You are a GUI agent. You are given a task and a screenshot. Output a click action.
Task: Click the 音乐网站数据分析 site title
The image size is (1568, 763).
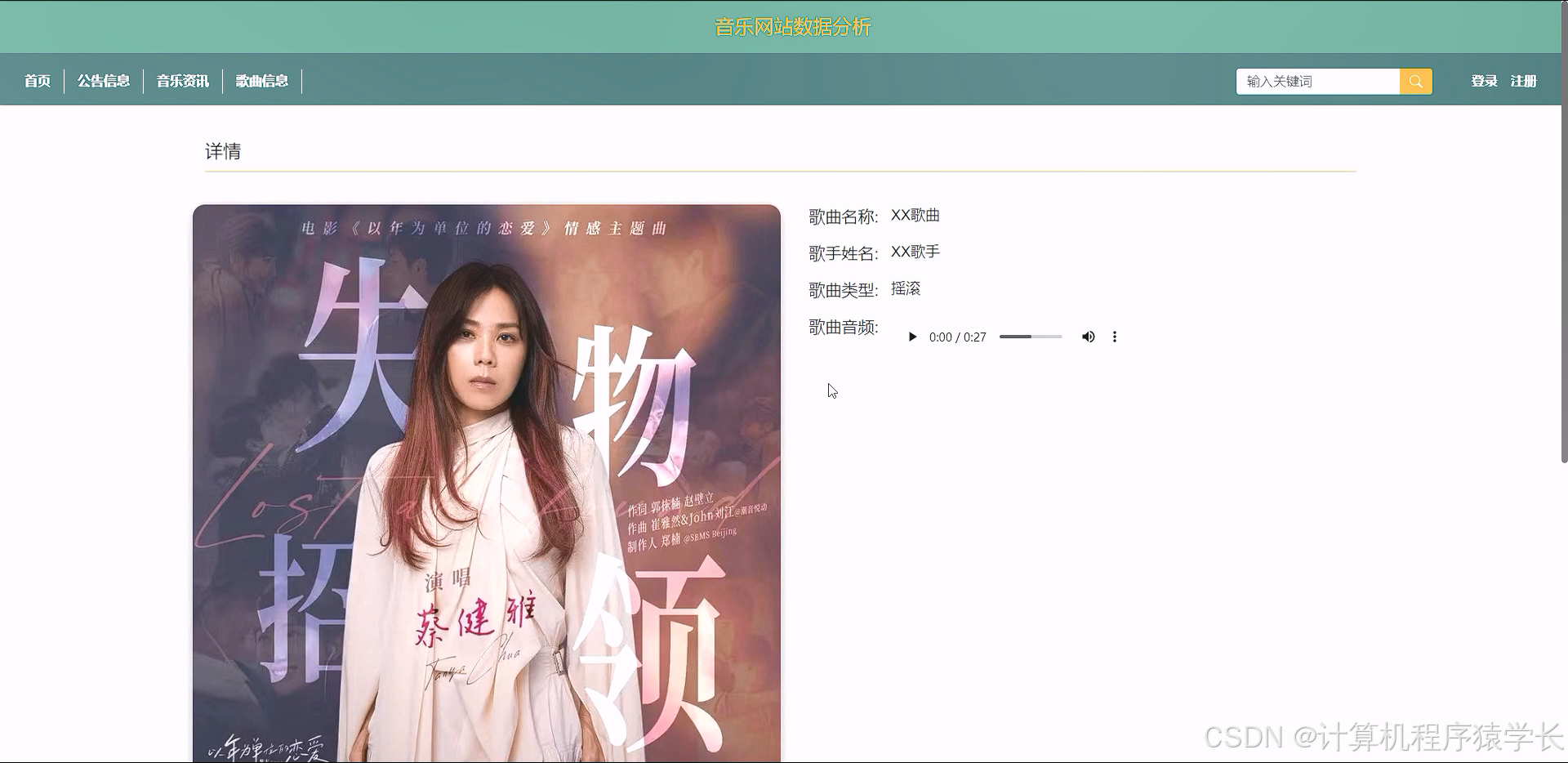[793, 27]
